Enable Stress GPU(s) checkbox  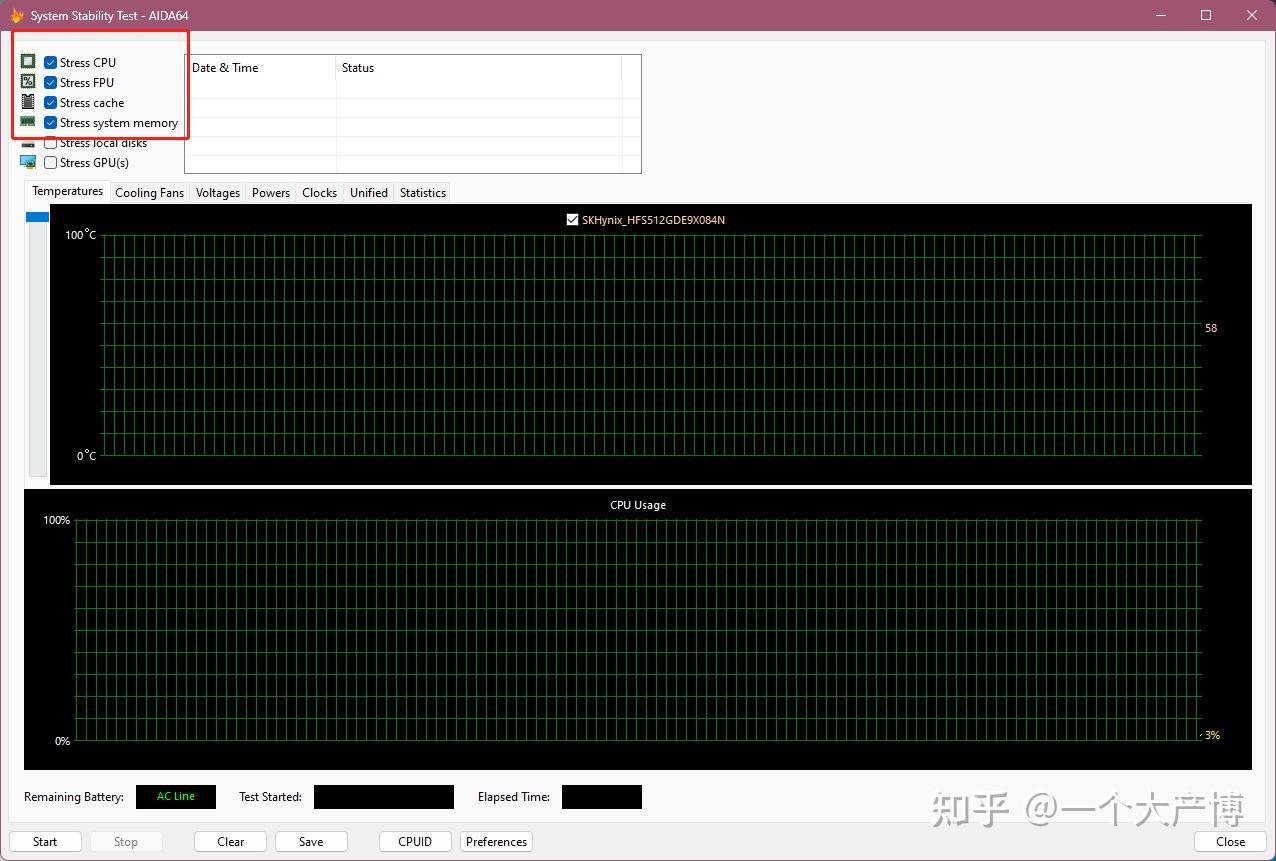click(x=50, y=163)
